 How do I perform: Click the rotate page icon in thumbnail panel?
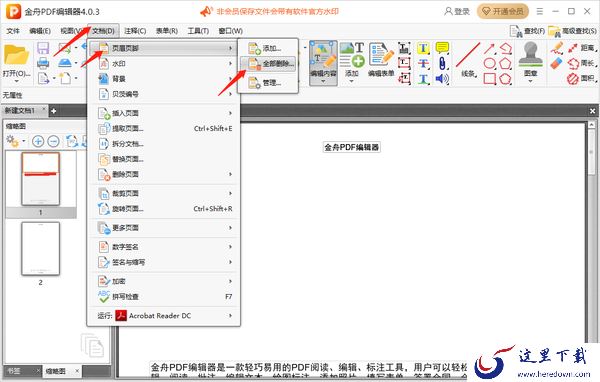(x=72, y=142)
